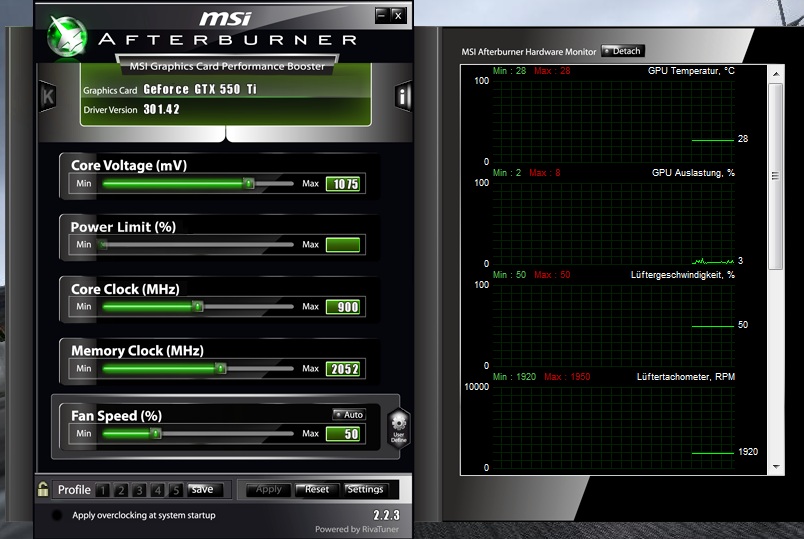Enable apply overclocking at system startup
Screen dimensions: 804x539
[x=57, y=515]
